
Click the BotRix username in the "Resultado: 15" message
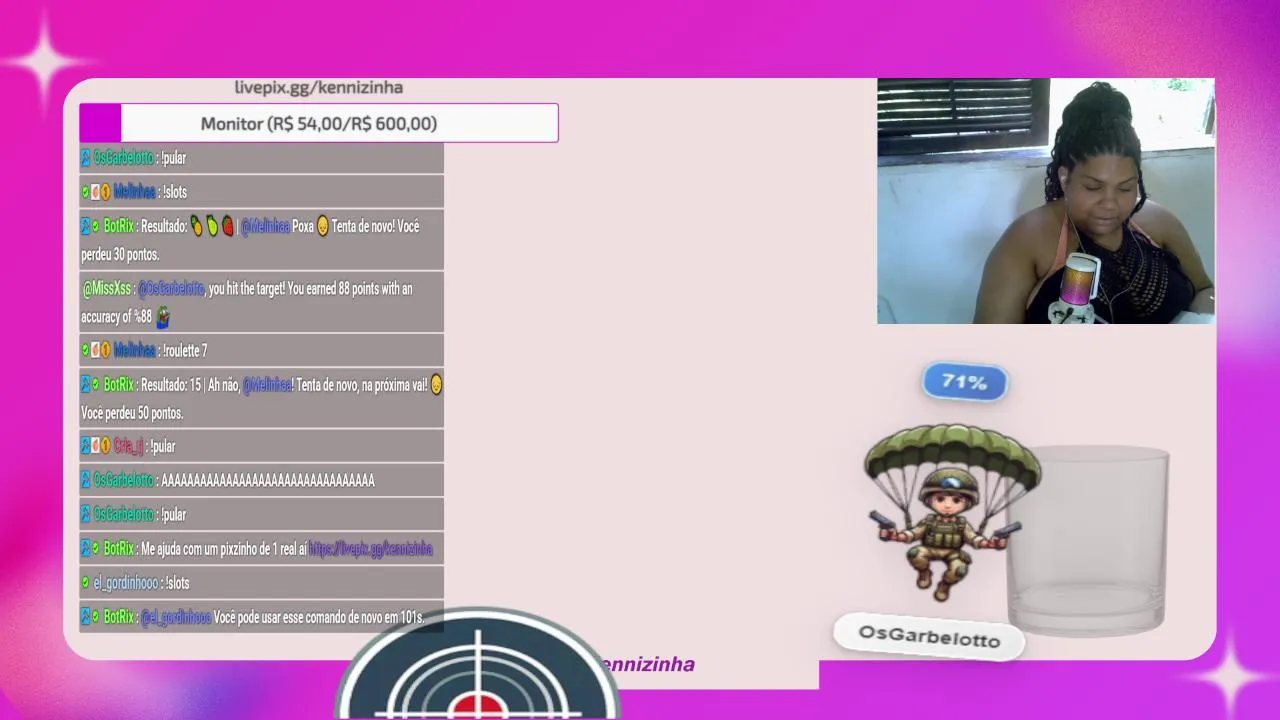pos(119,385)
